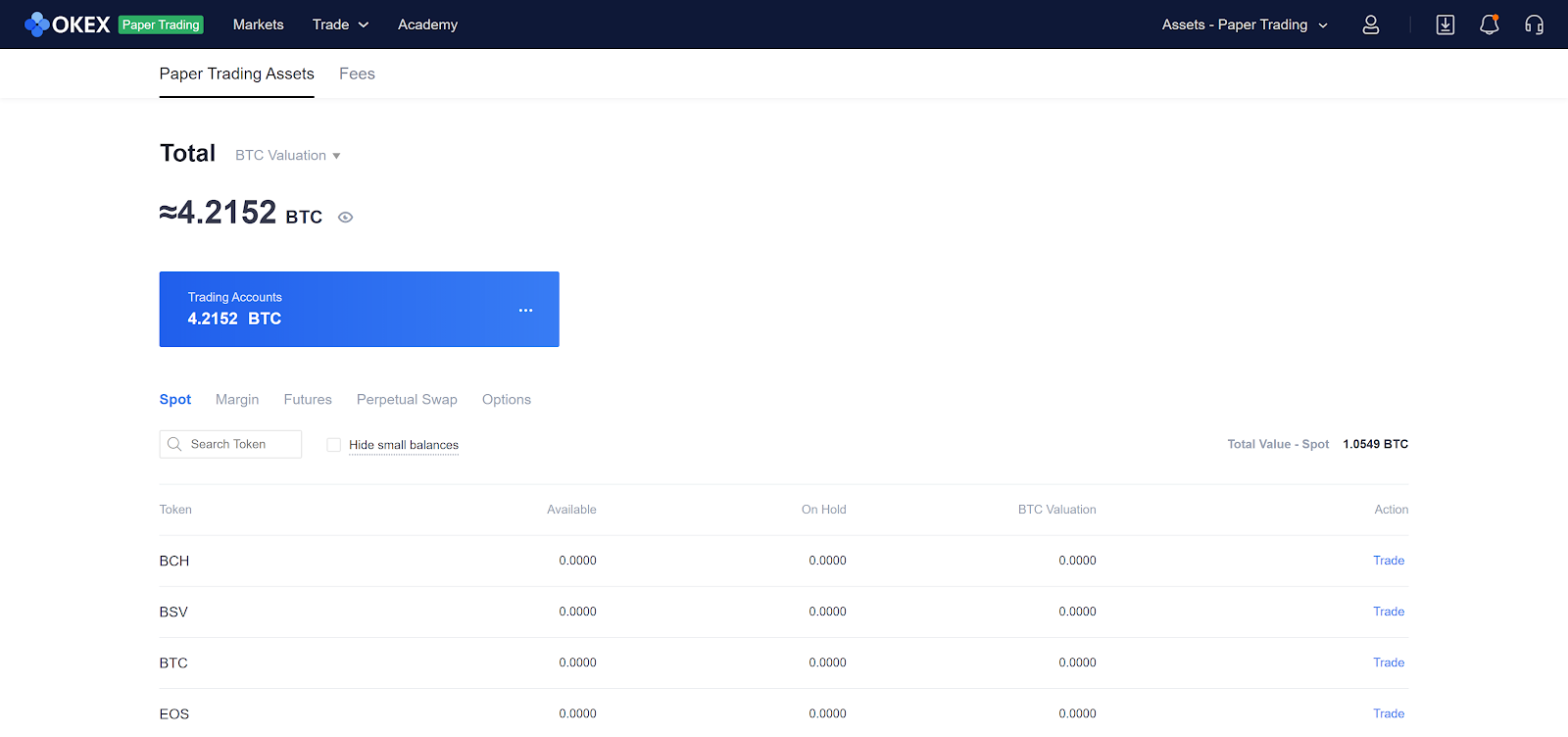Open the Assets - Paper Trading dropdown
The width and height of the screenshot is (1568, 737).
(1244, 25)
